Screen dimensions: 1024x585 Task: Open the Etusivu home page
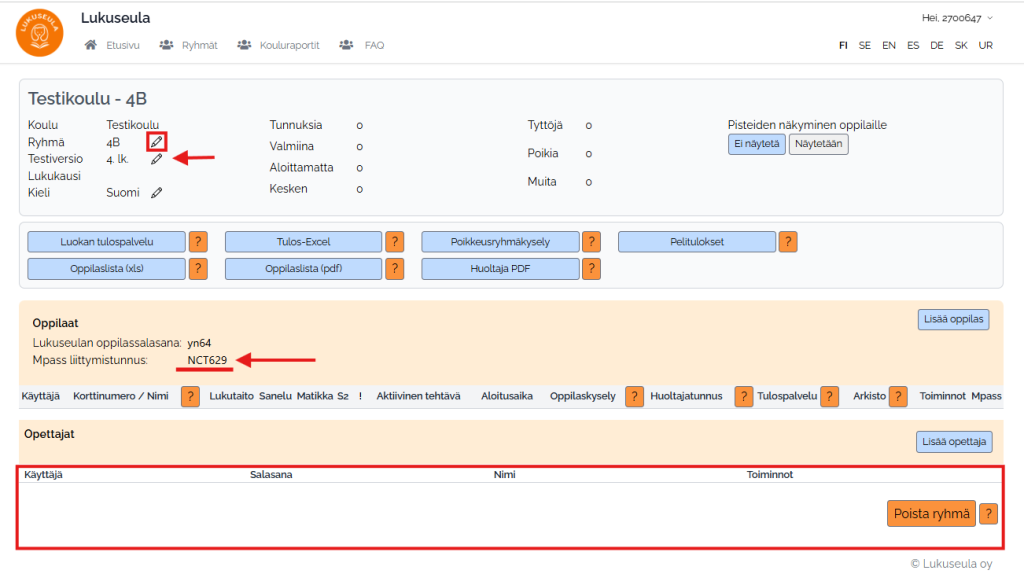112,45
